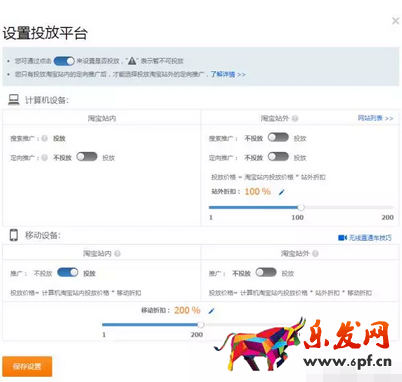Click the computer icon beside 计算机设备
Screen dimensions: 402x382
[14, 100]
